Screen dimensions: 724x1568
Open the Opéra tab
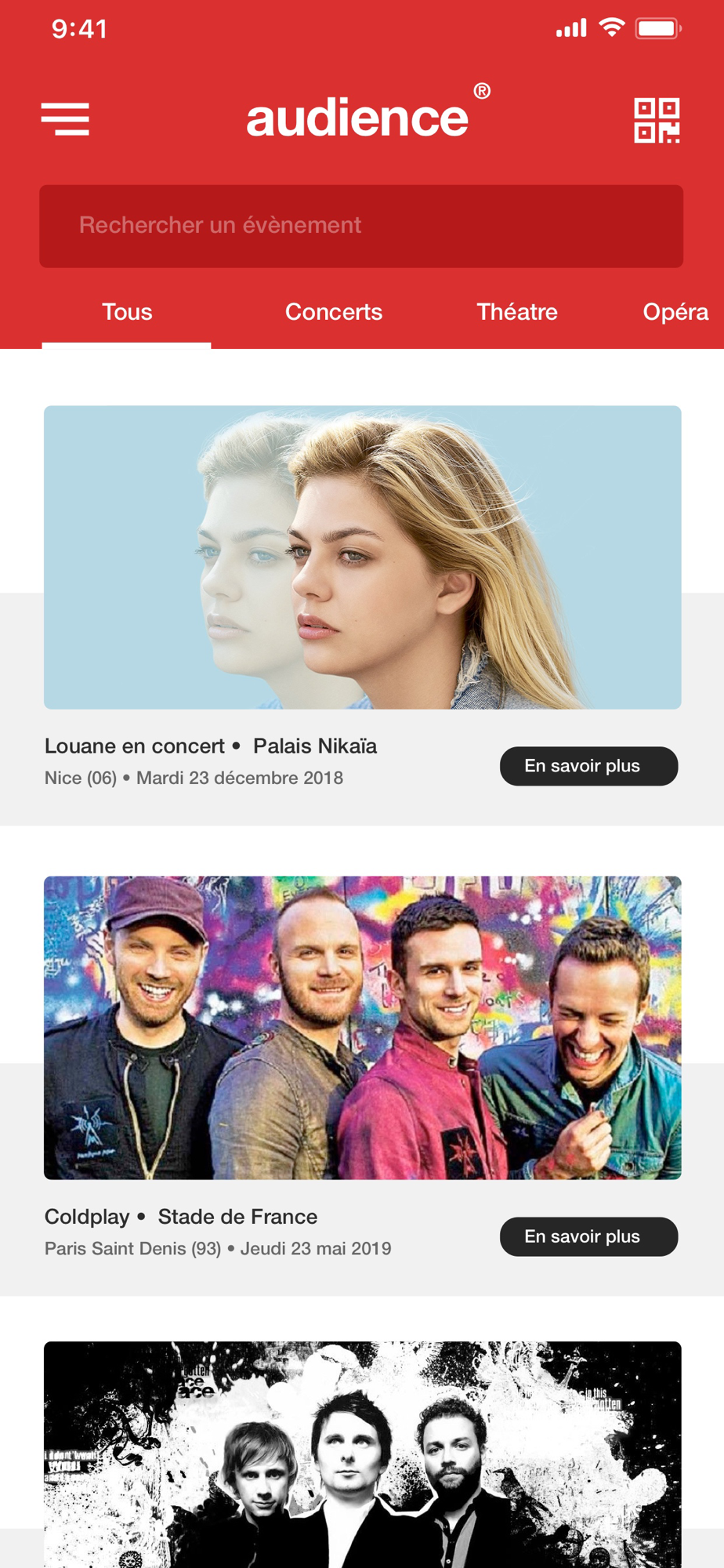point(675,312)
